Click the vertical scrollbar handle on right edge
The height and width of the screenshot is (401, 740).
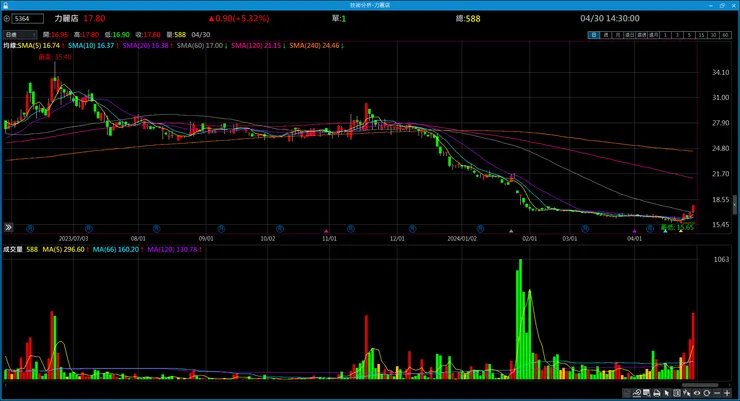(x=734, y=205)
